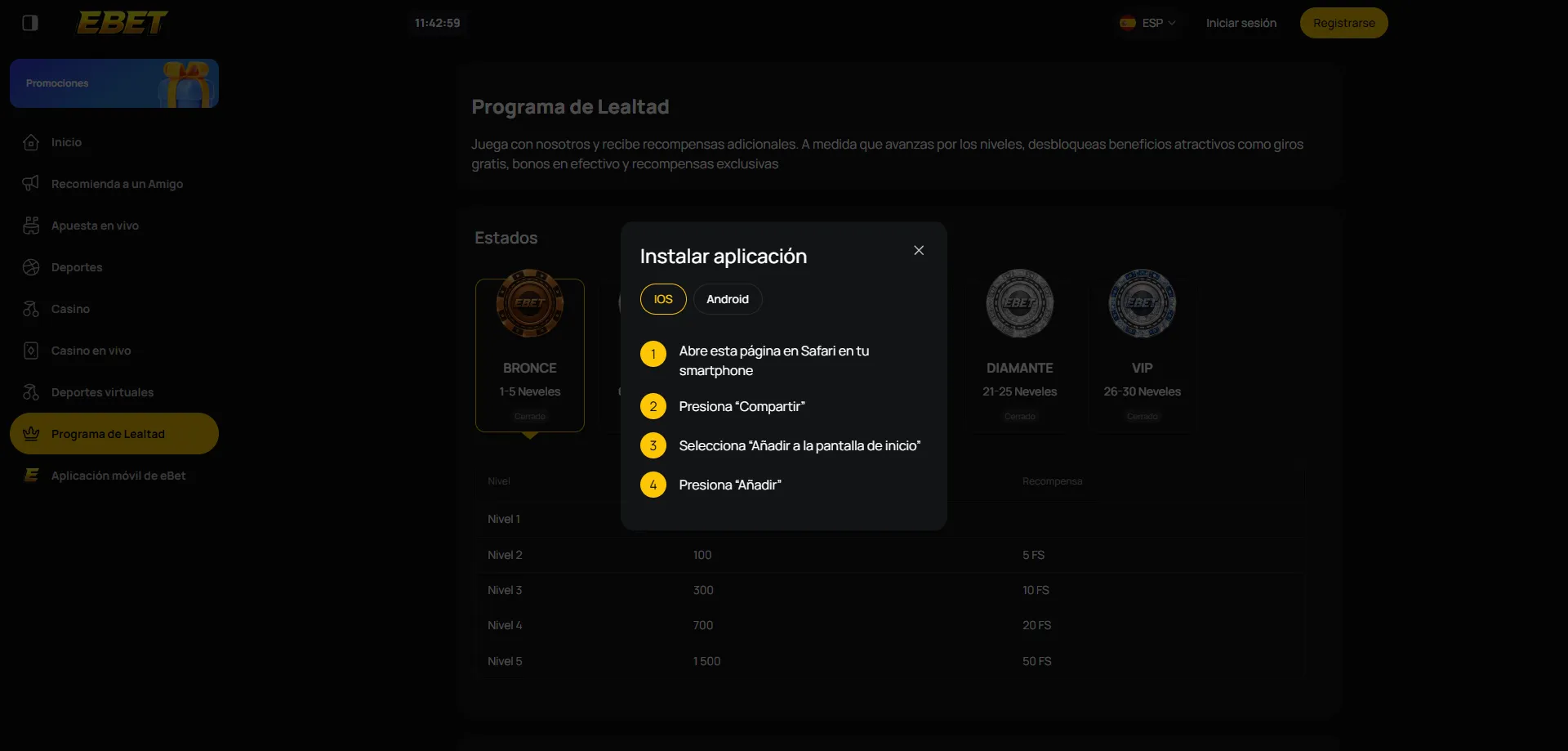The height and width of the screenshot is (751, 1568).
Task: Click the Spanish flag icon
Action: pyautogui.click(x=1128, y=23)
